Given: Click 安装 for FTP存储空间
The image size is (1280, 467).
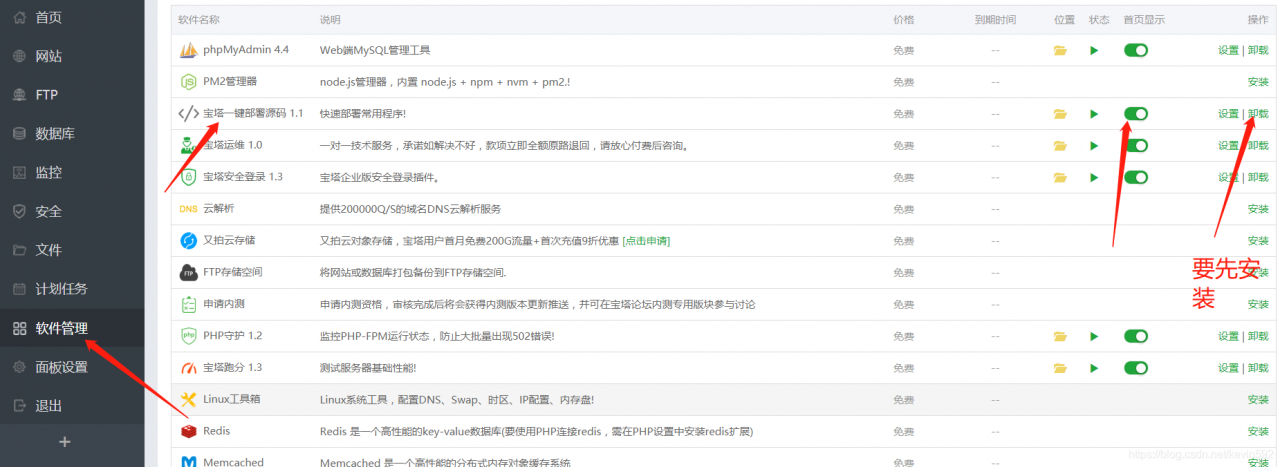Looking at the screenshot, I should (1258, 273).
